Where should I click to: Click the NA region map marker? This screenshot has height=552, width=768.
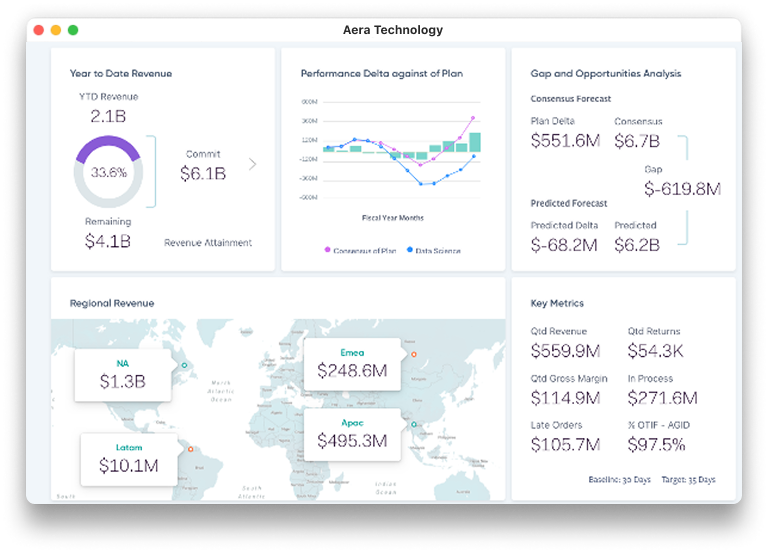[184, 365]
